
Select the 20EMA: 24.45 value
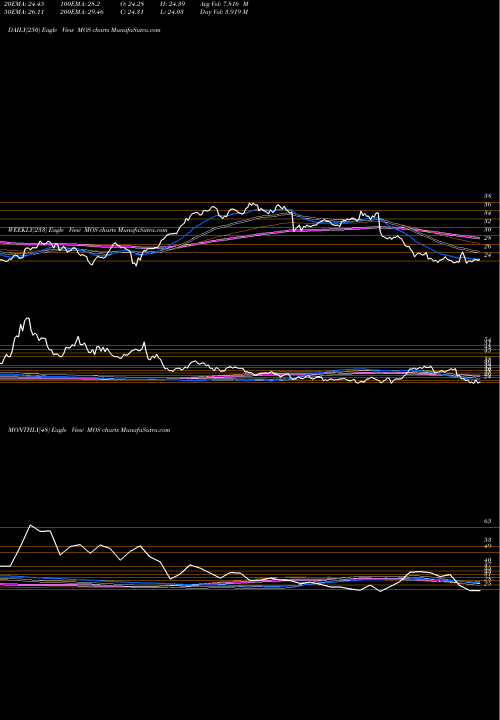point(26,3)
